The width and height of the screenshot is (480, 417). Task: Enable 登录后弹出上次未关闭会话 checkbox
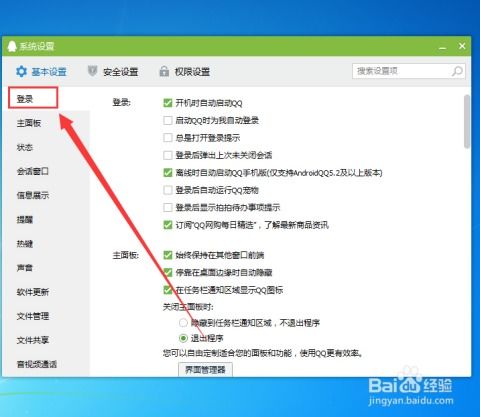(x=168, y=155)
